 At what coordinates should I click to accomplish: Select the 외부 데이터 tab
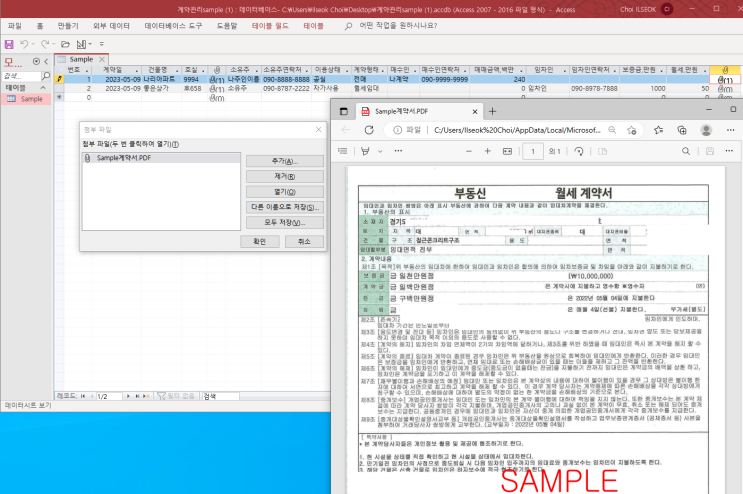[x=111, y=26]
